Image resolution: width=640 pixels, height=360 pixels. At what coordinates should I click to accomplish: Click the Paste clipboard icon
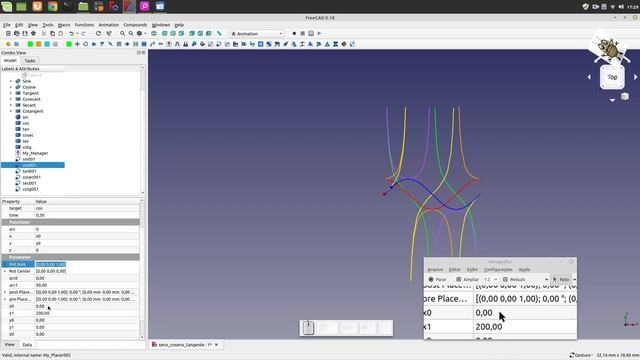click(61, 33)
